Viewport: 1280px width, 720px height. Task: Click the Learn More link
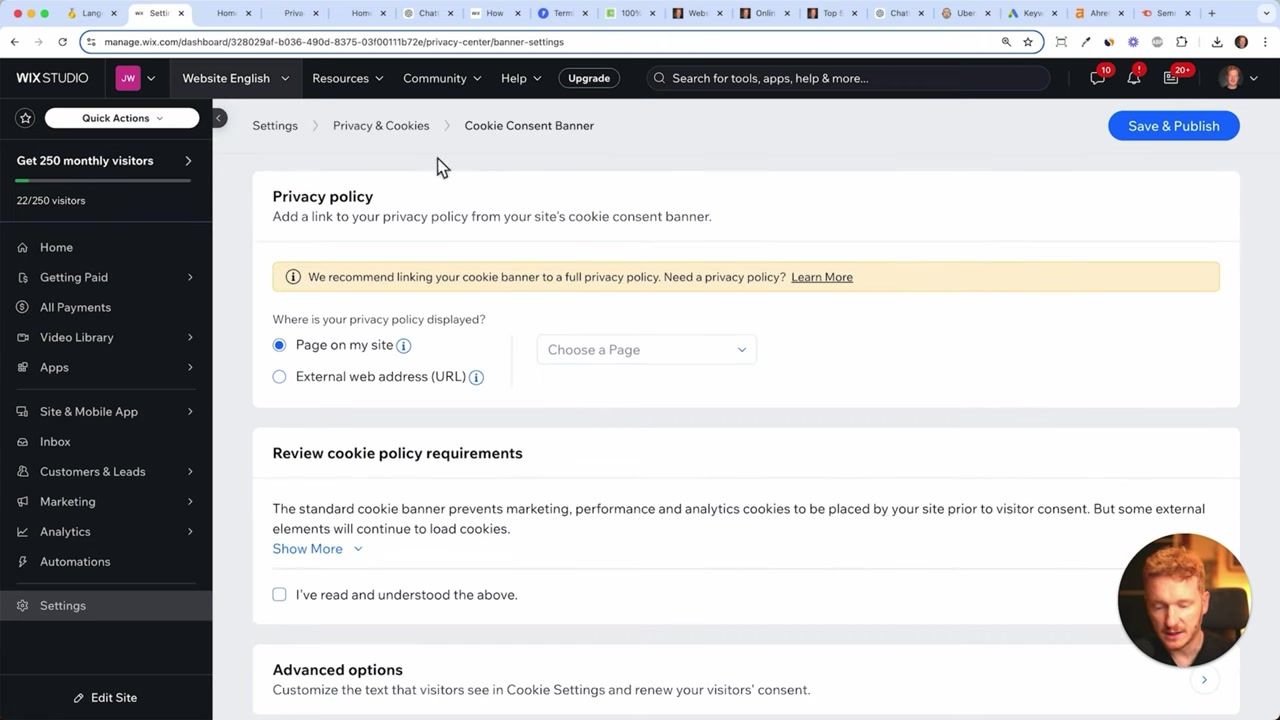pos(822,277)
